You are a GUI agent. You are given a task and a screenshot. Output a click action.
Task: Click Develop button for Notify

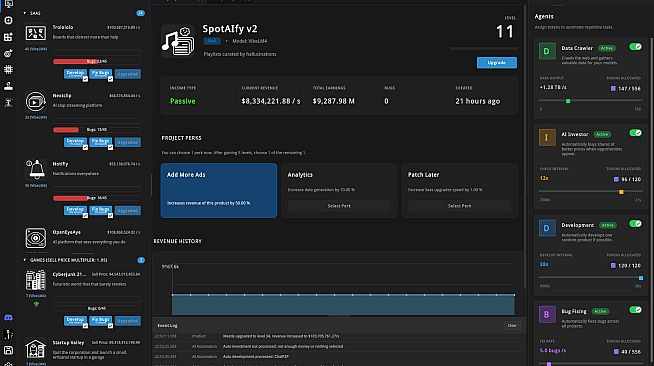(75, 210)
